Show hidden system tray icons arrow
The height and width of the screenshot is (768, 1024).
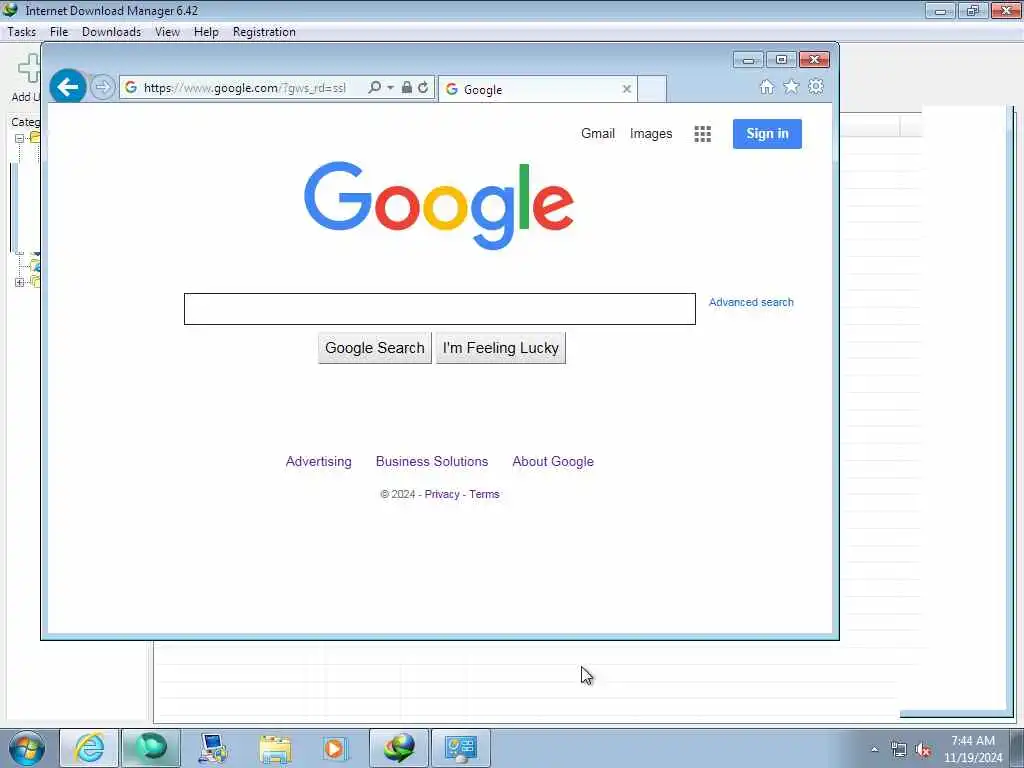pos(874,749)
